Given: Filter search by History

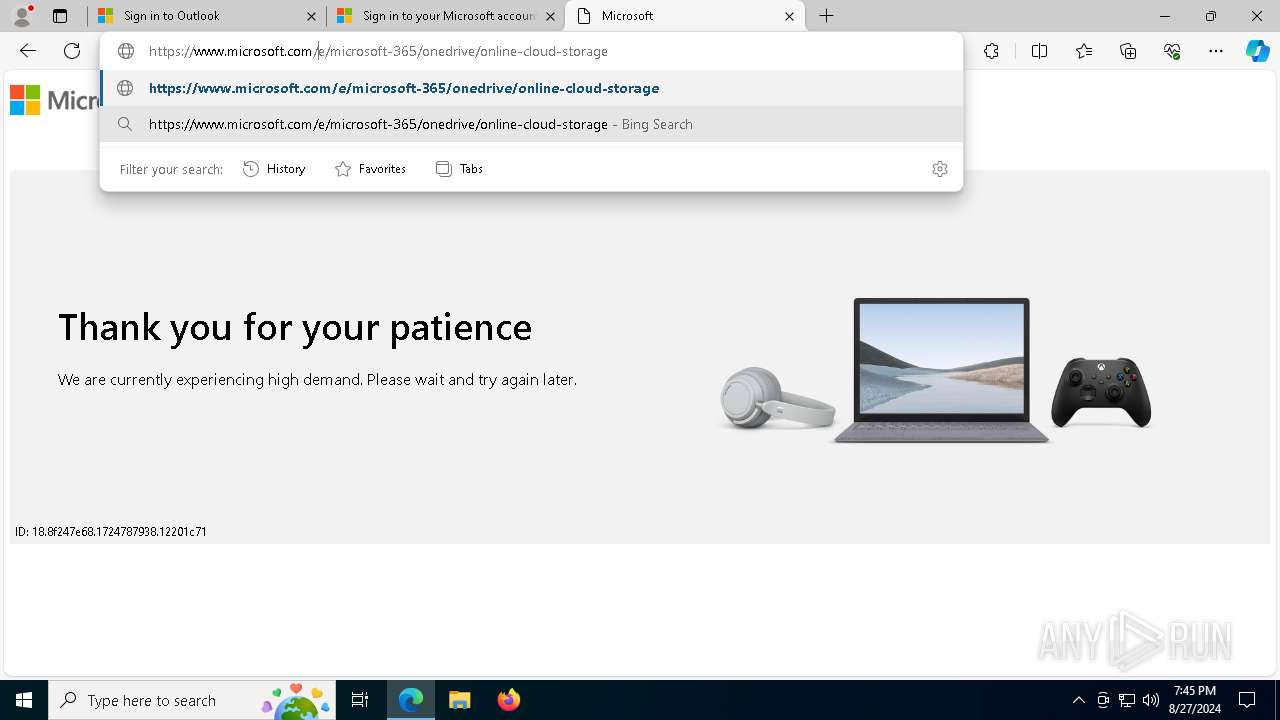Looking at the screenshot, I should (x=274, y=169).
